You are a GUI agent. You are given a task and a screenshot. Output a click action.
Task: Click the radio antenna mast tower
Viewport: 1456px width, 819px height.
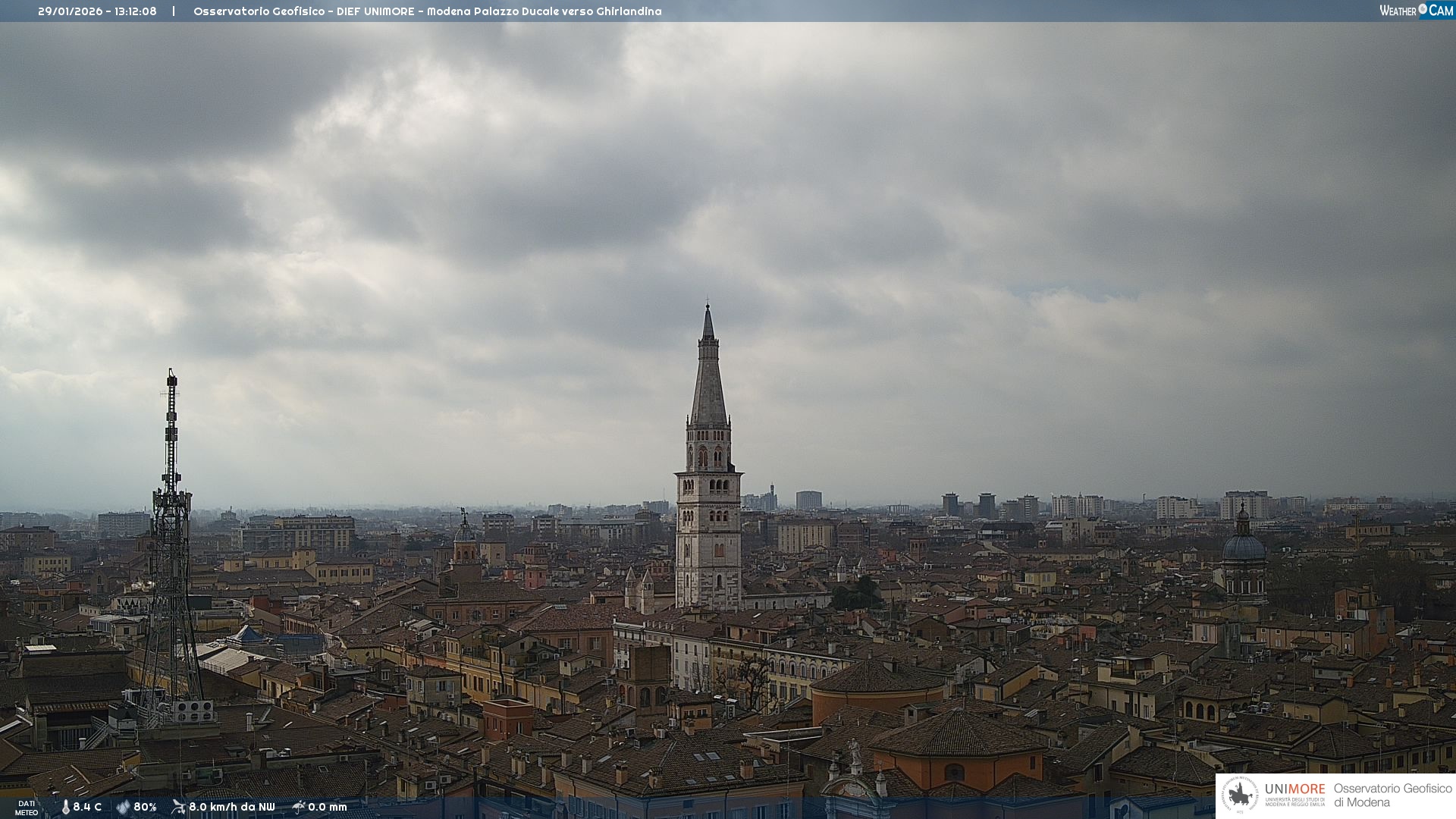171,531
